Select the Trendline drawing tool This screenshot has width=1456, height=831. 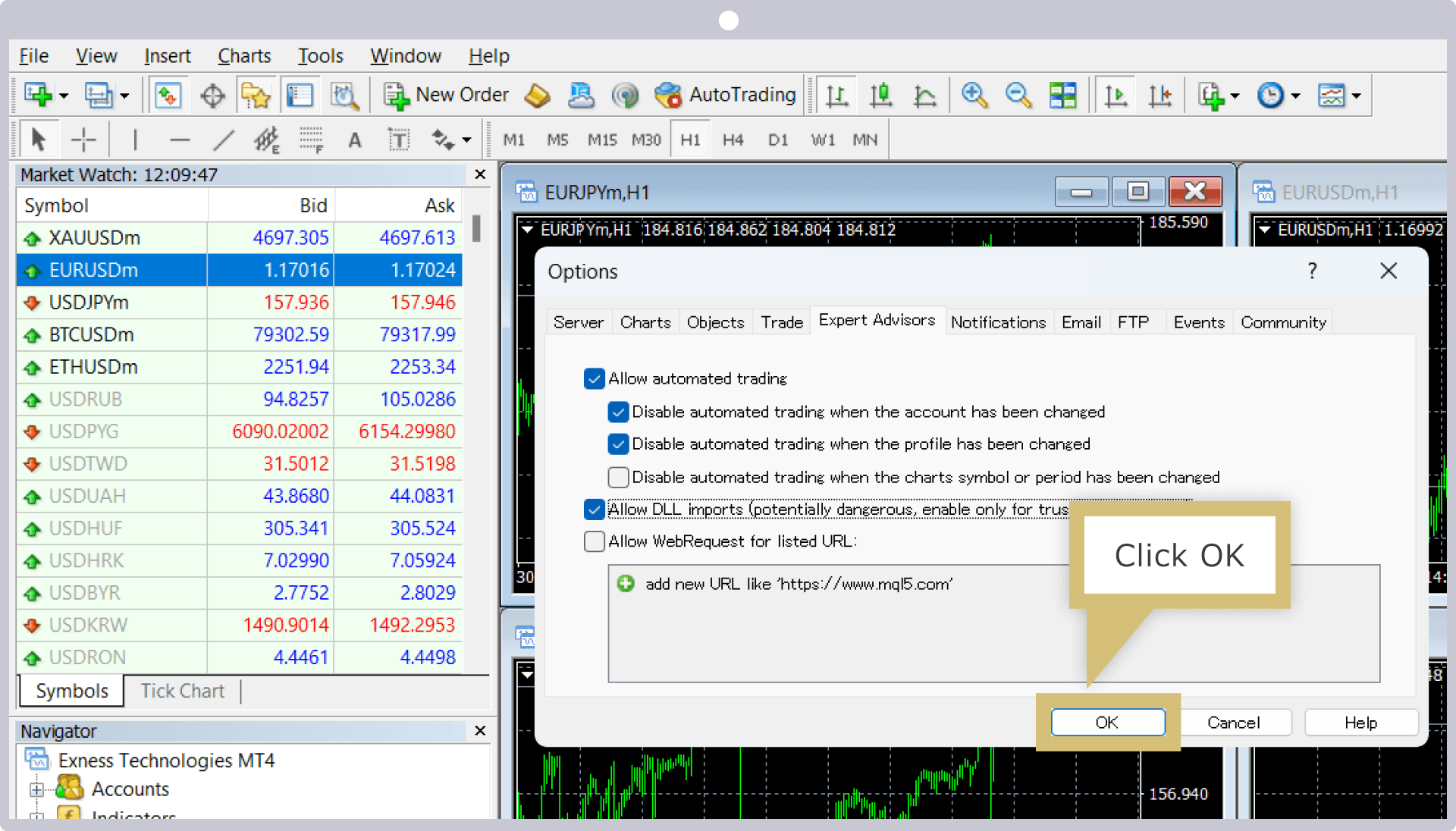point(224,140)
